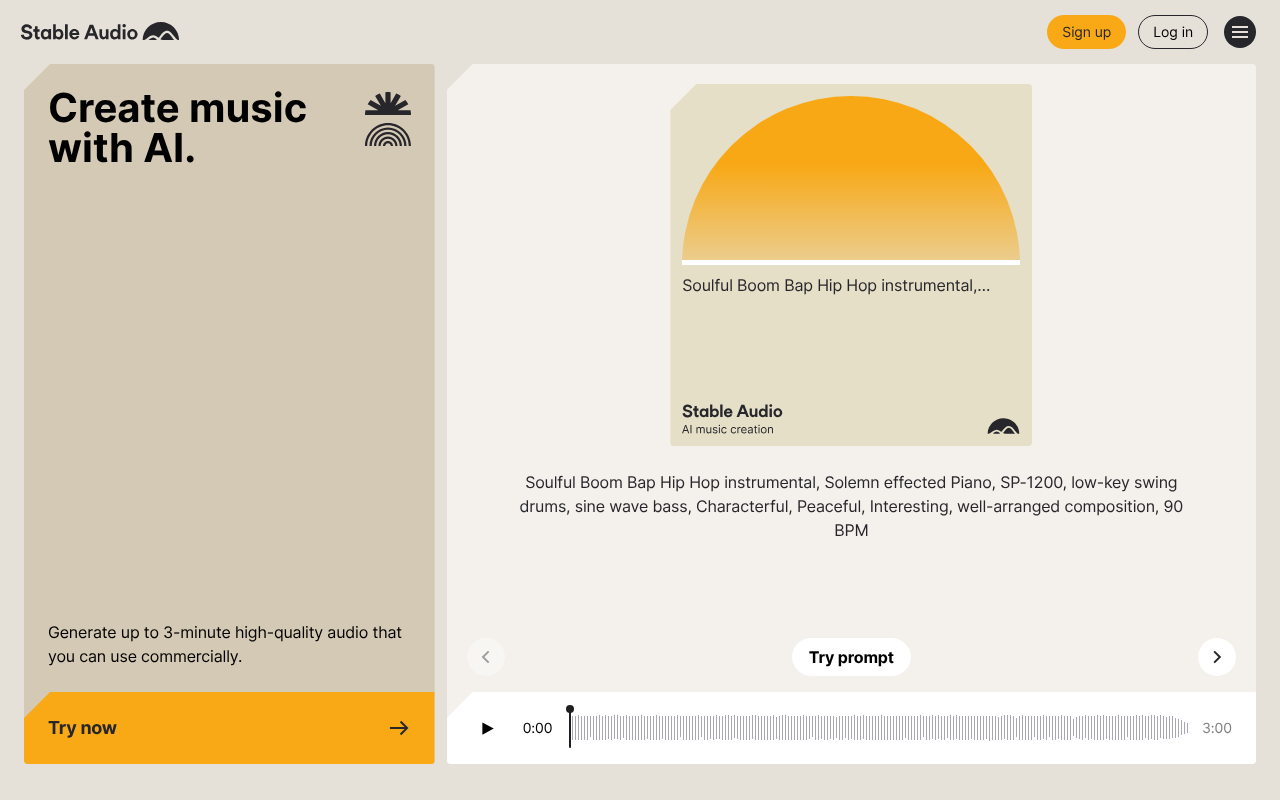This screenshot has height=800, width=1280.
Task: Select the full prompt description text
Action: point(851,506)
